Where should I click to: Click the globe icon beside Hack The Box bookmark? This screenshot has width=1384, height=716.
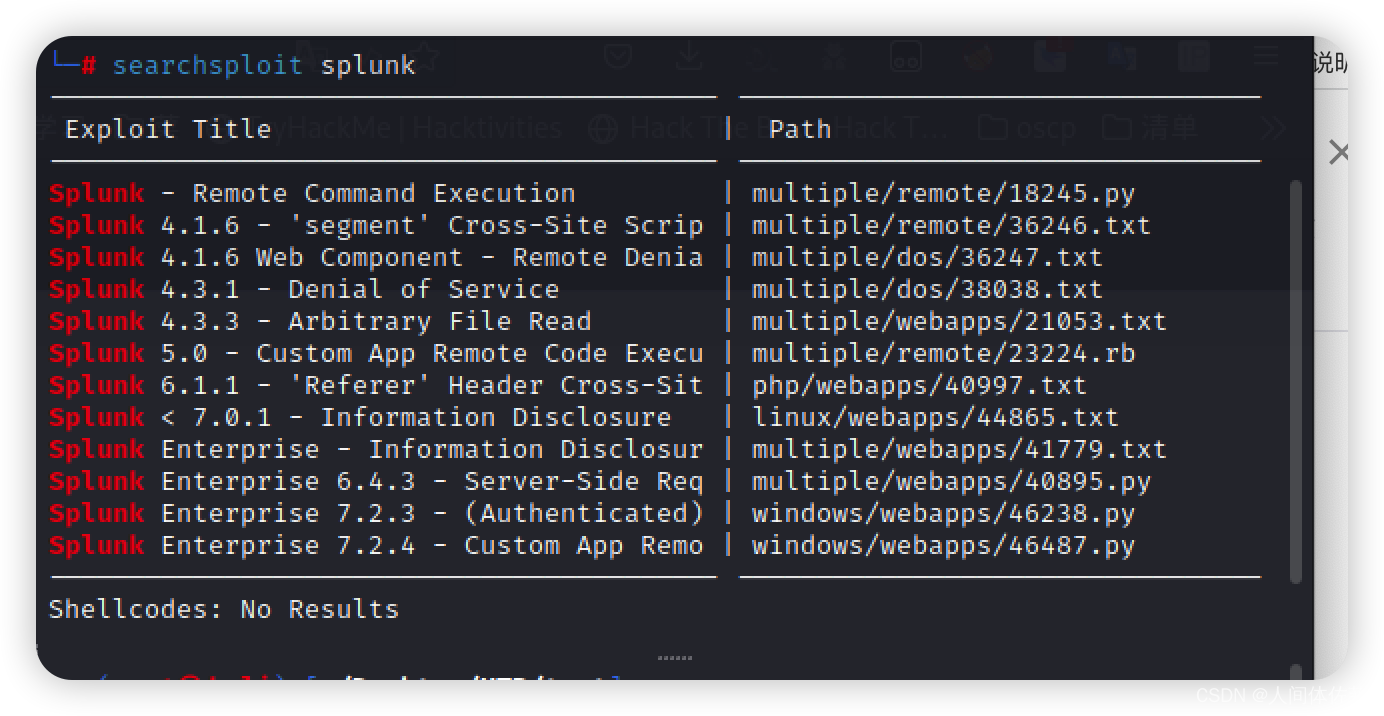(603, 128)
